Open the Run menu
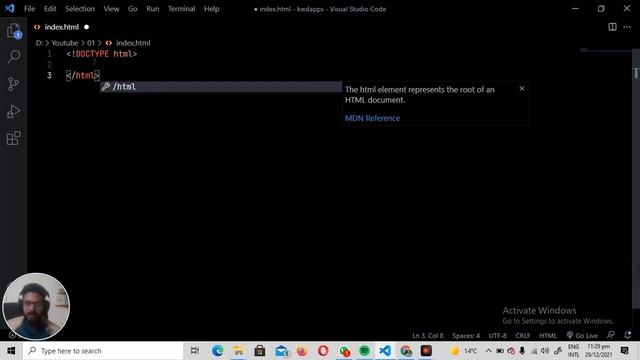 (x=153, y=9)
